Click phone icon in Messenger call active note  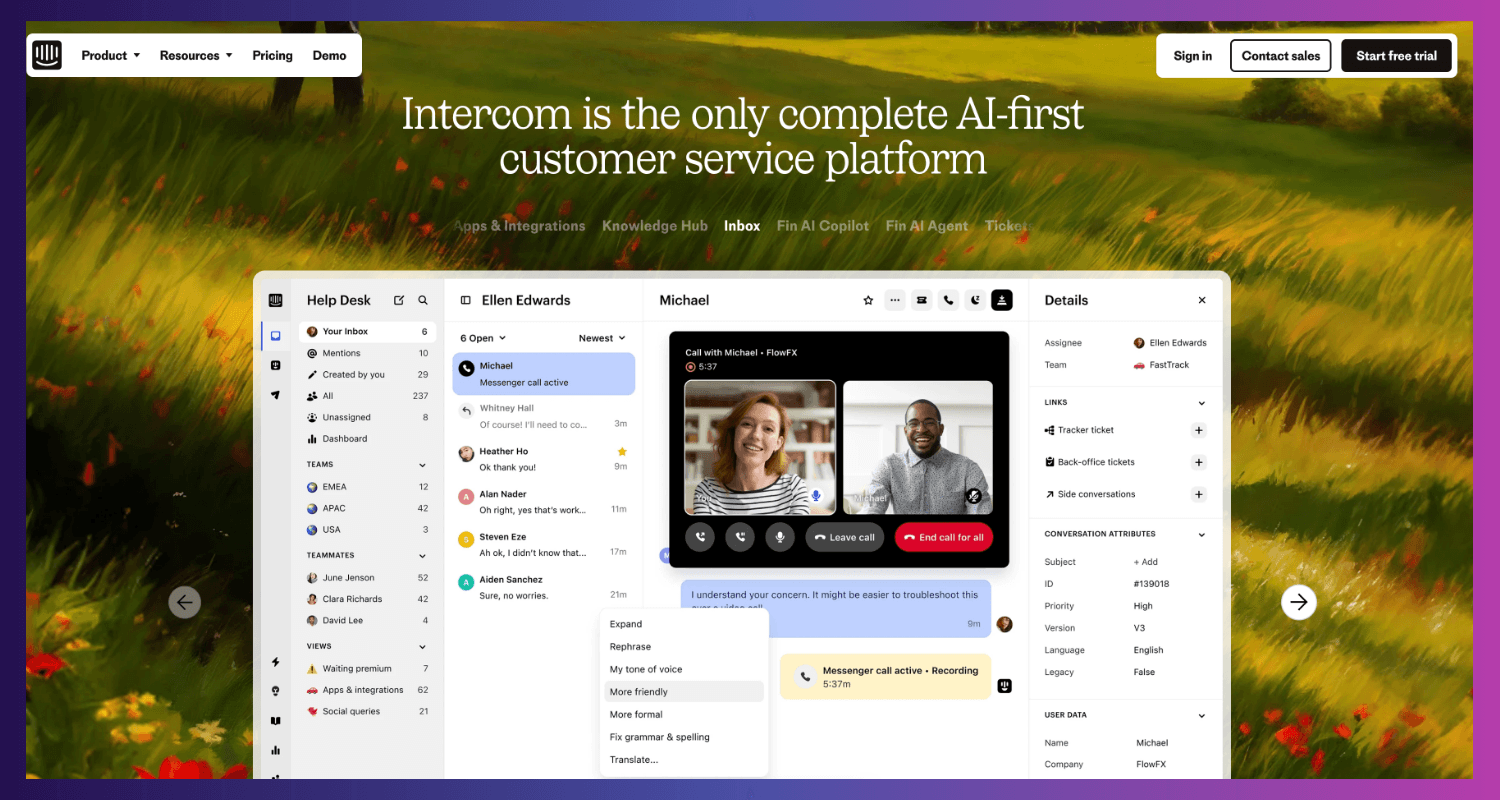[x=805, y=677]
